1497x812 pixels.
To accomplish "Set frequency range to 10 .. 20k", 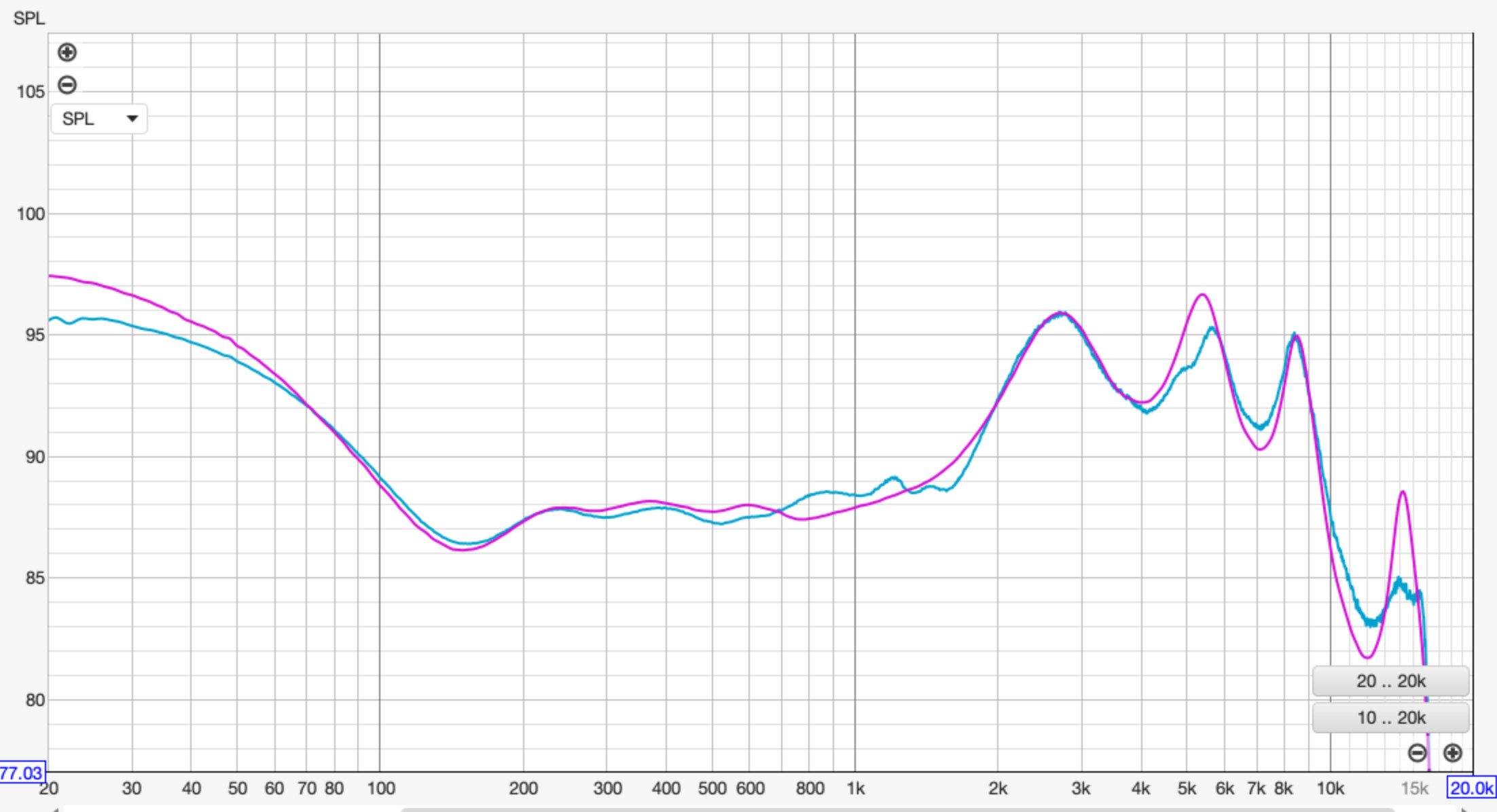I will pyautogui.click(x=1390, y=718).
